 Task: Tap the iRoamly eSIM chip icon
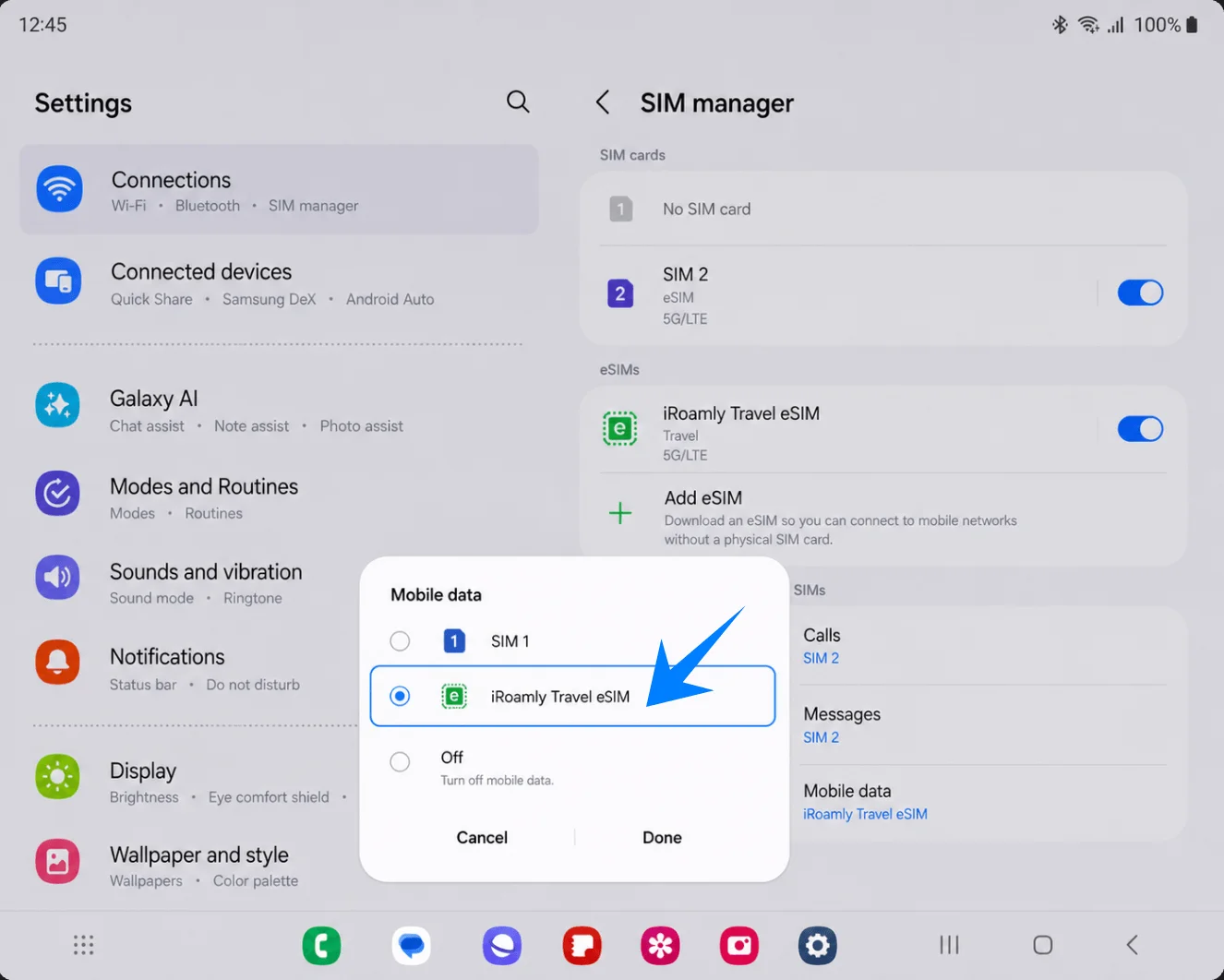(619, 429)
